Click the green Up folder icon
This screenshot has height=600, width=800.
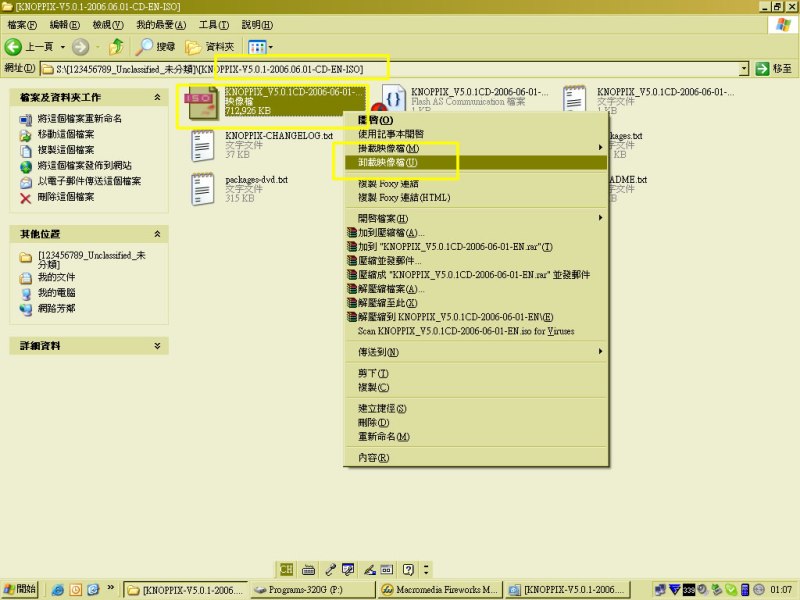[116, 47]
